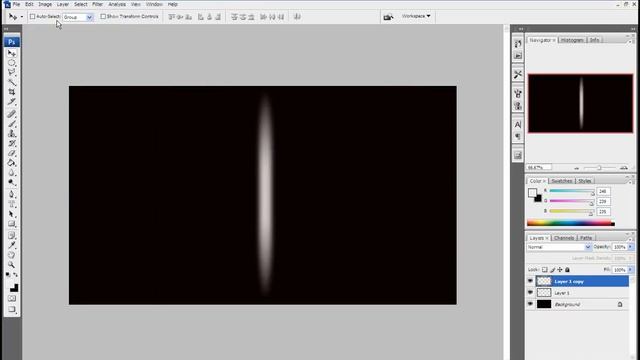Select the Paint Bucket tool
This screenshot has width=640, height=360.
click(11, 163)
